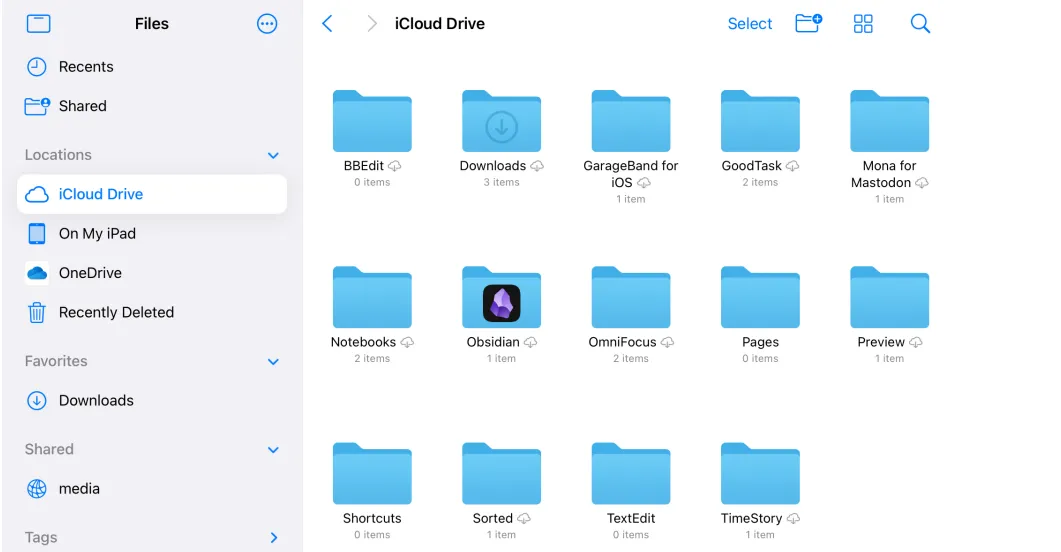Collapse the Locations section

273,155
